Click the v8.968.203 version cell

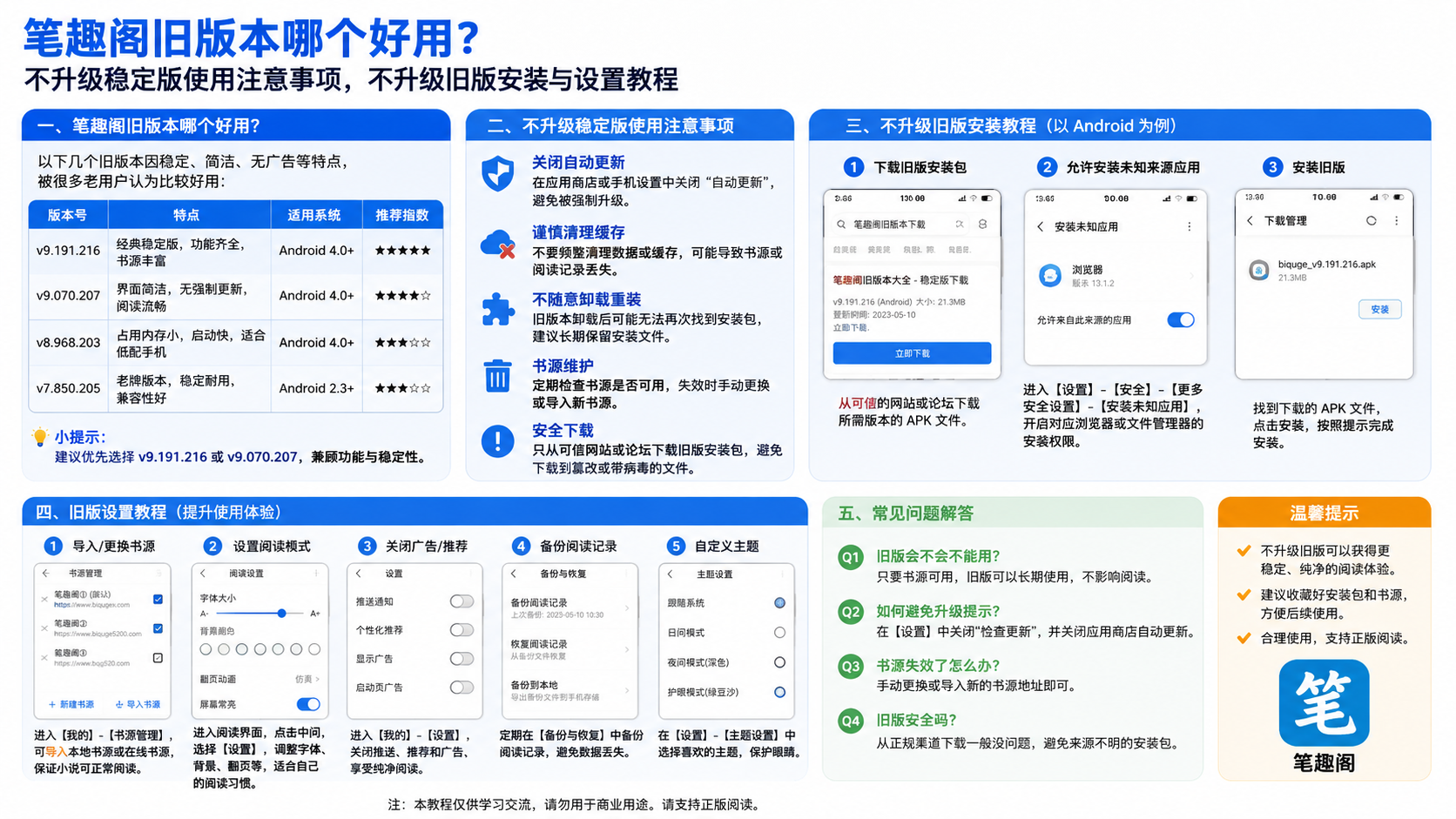pyautogui.click(x=69, y=343)
